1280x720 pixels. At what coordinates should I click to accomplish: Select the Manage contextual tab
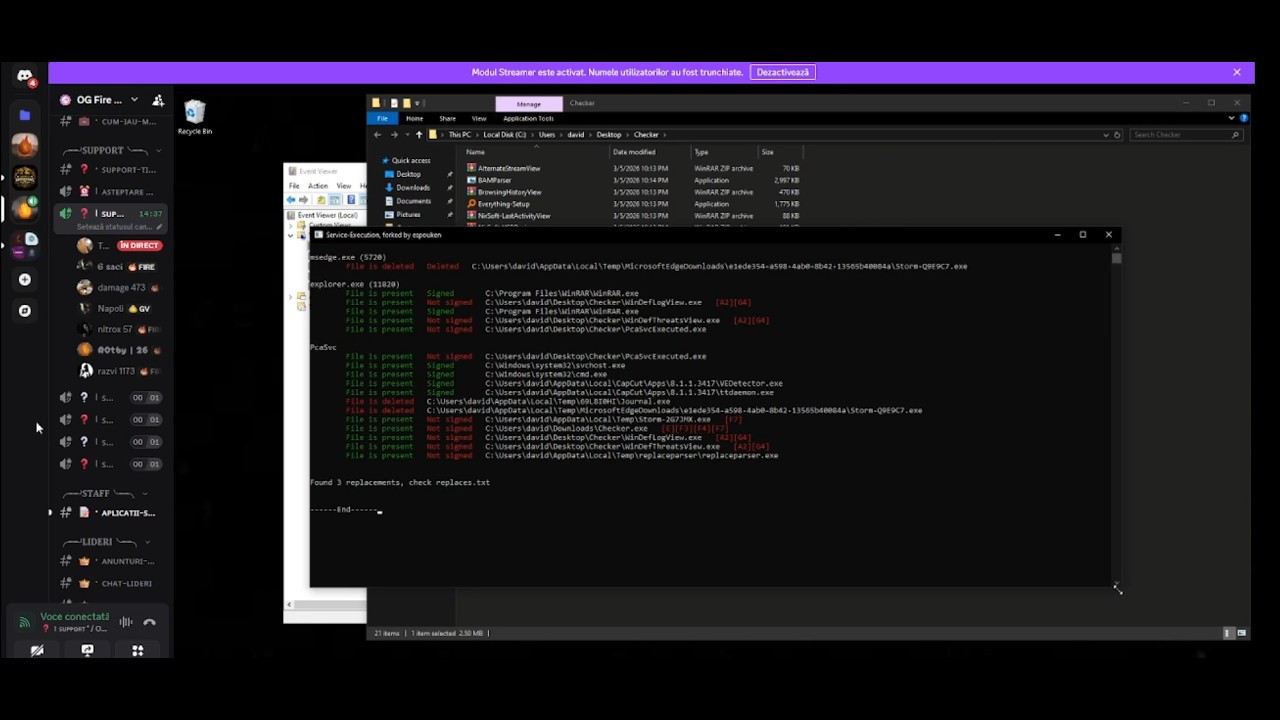point(529,104)
